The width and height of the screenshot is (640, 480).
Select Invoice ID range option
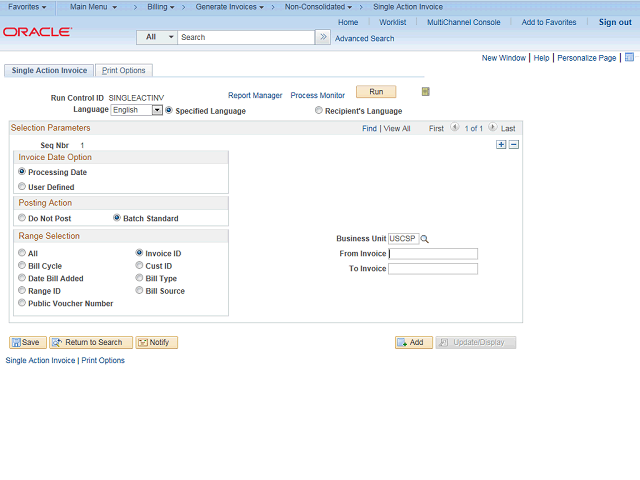[x=139, y=253]
